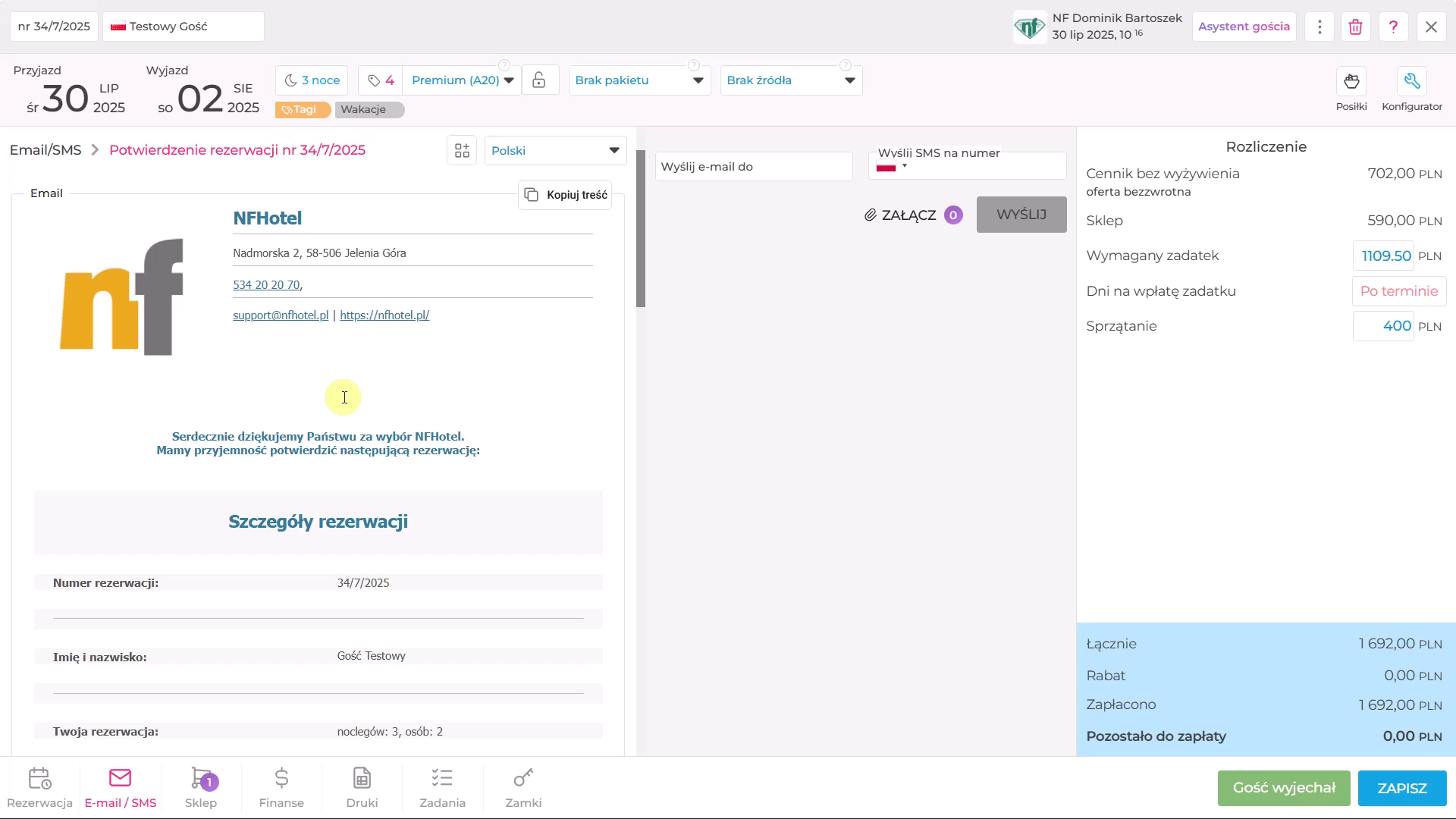1456x819 pixels.
Task: Open the three-dot more options menu
Action: [x=1319, y=27]
